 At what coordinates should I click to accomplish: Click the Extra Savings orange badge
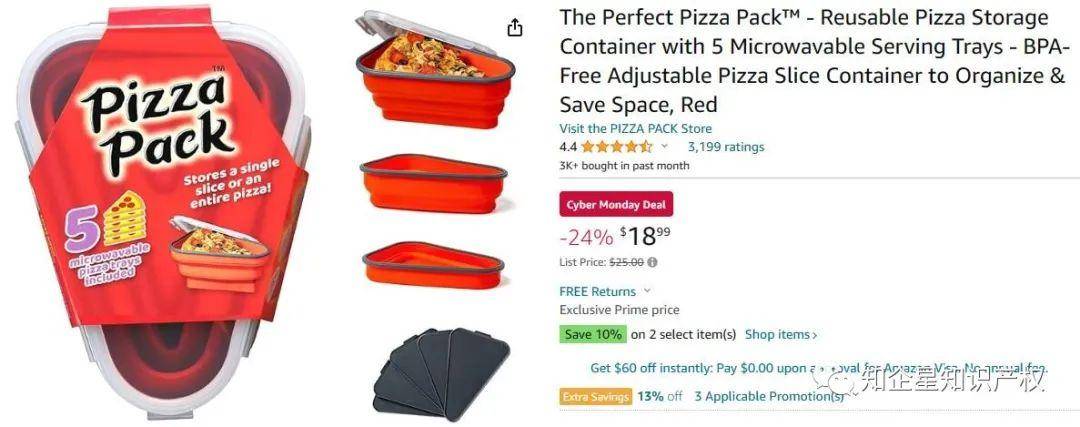coord(596,397)
